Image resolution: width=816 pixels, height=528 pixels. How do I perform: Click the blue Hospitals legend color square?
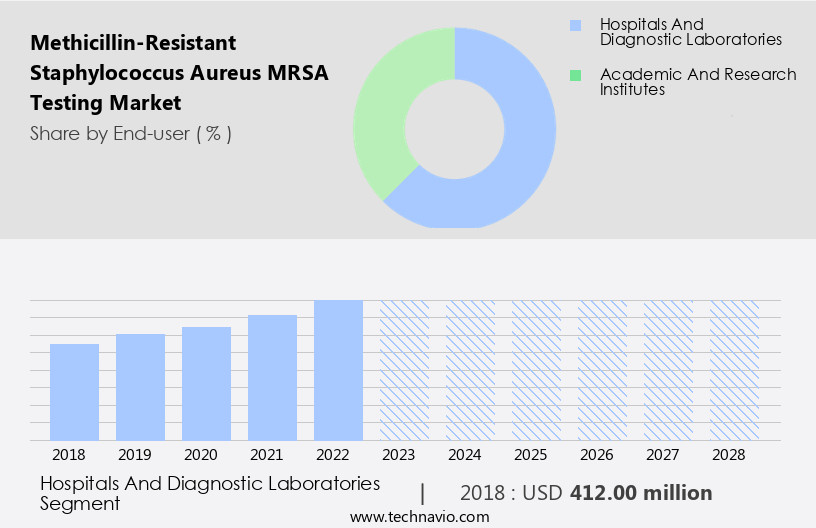tap(574, 24)
